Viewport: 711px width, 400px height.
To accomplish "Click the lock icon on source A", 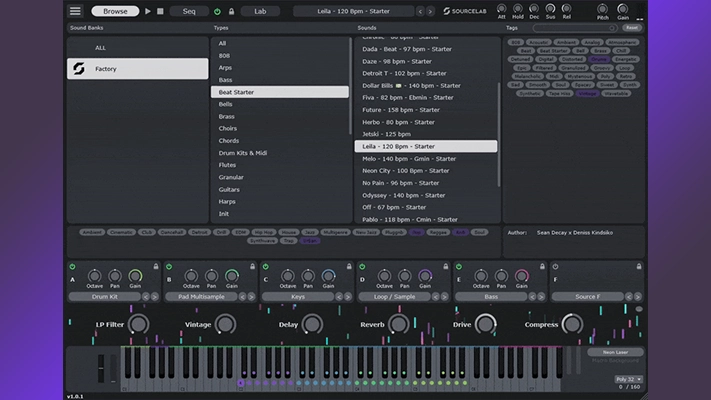I will click(x=154, y=267).
